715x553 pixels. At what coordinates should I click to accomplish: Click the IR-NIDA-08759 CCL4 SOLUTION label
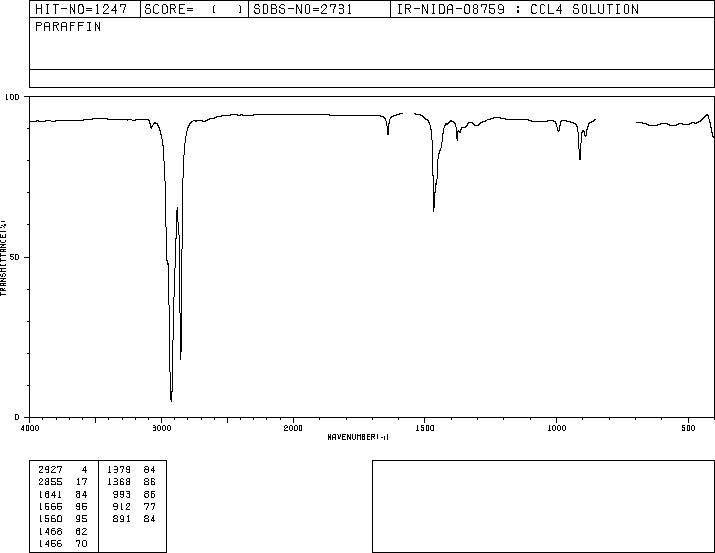pyautogui.click(x=518, y=9)
